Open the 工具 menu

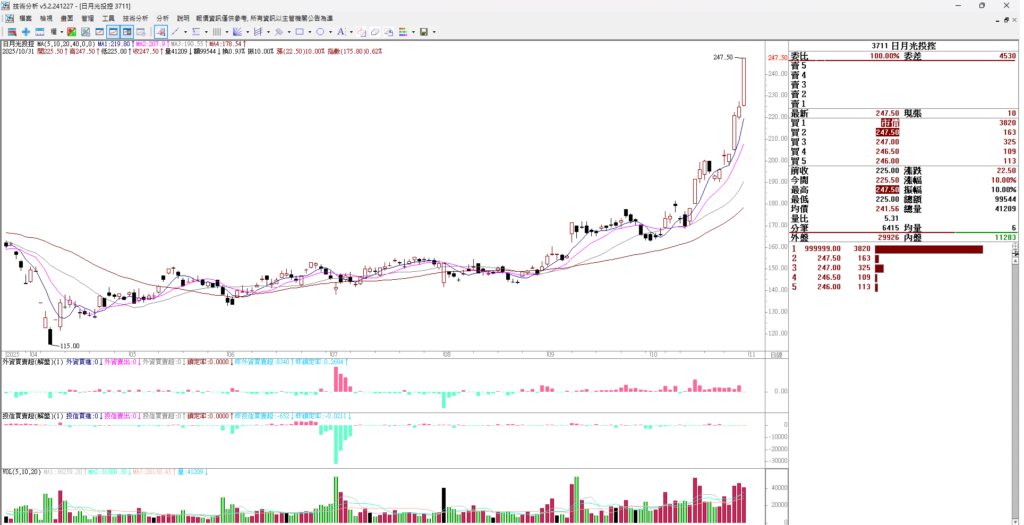tap(109, 18)
